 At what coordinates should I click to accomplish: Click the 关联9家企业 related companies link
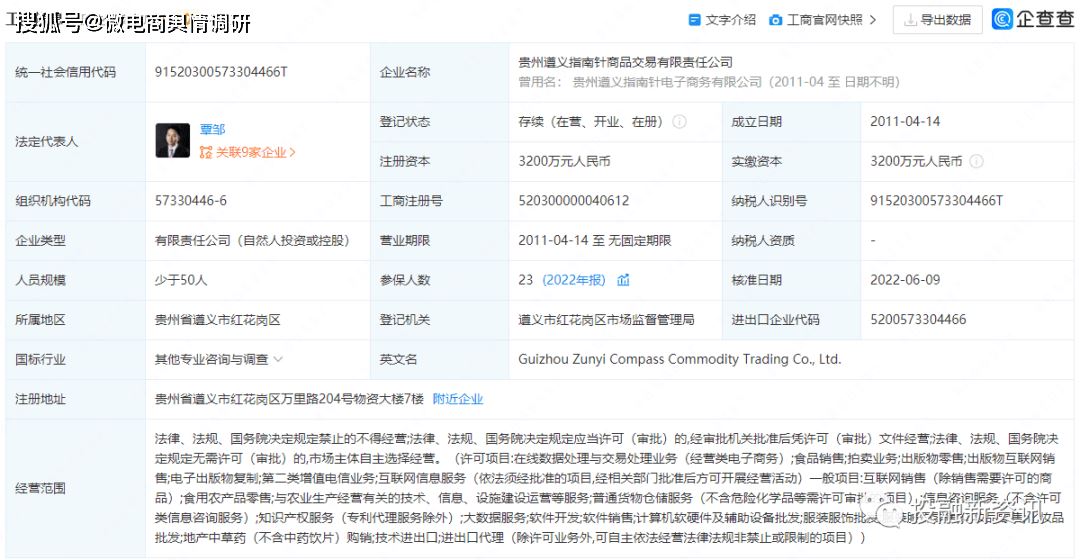click(x=250, y=153)
